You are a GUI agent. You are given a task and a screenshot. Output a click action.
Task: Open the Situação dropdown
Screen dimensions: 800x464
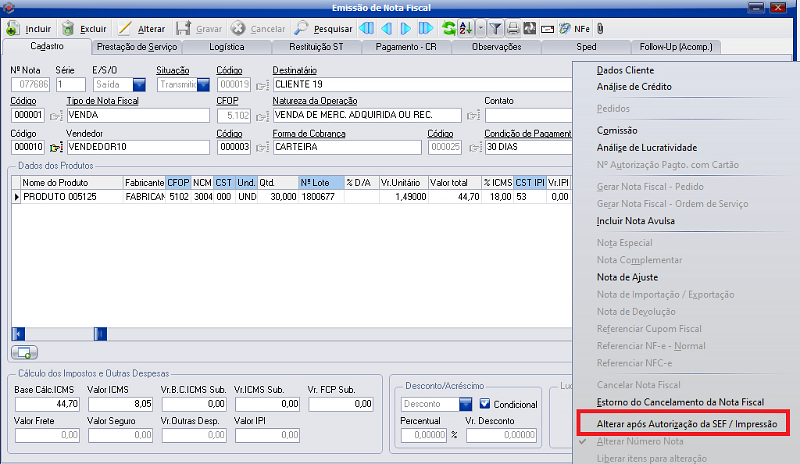pyautogui.click(x=202, y=85)
